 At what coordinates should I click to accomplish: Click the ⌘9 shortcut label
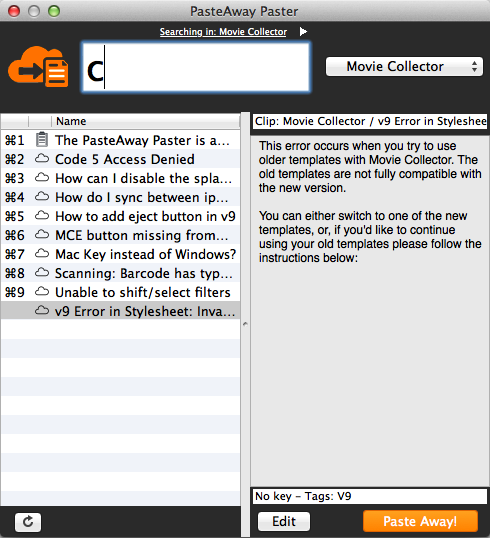(x=15, y=292)
